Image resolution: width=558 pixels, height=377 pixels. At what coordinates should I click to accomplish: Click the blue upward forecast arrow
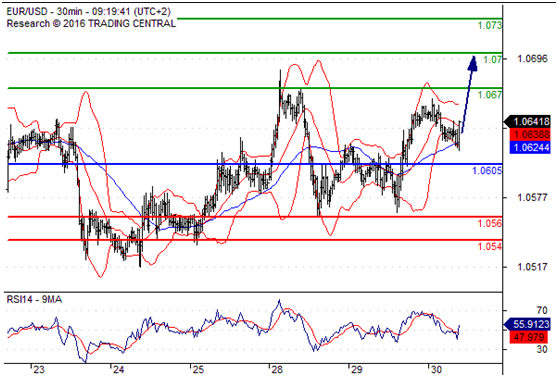coord(468,94)
